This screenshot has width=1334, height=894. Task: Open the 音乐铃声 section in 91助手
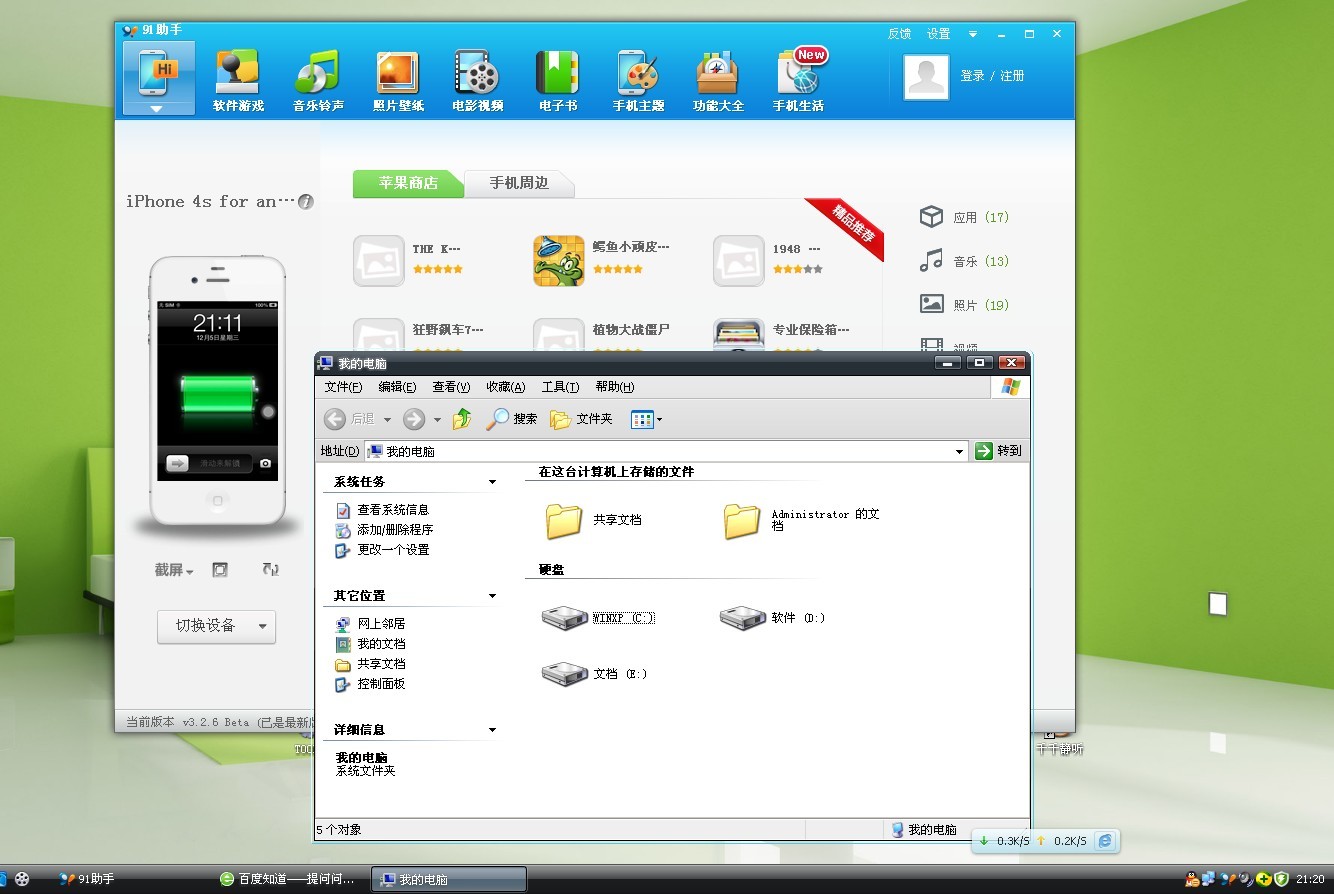(x=318, y=80)
